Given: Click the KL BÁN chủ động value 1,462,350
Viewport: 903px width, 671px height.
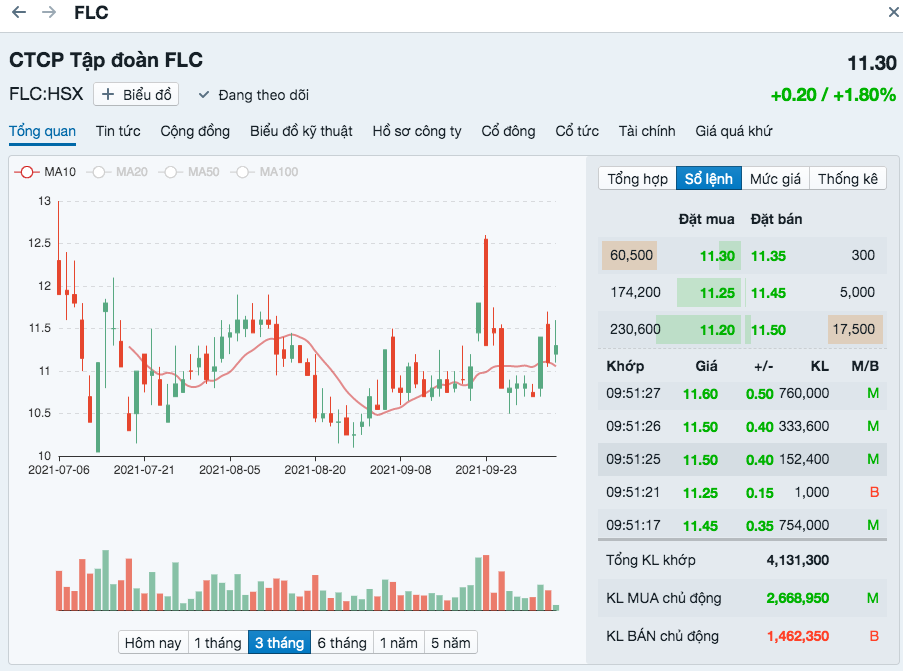Looking at the screenshot, I should 798,636.
